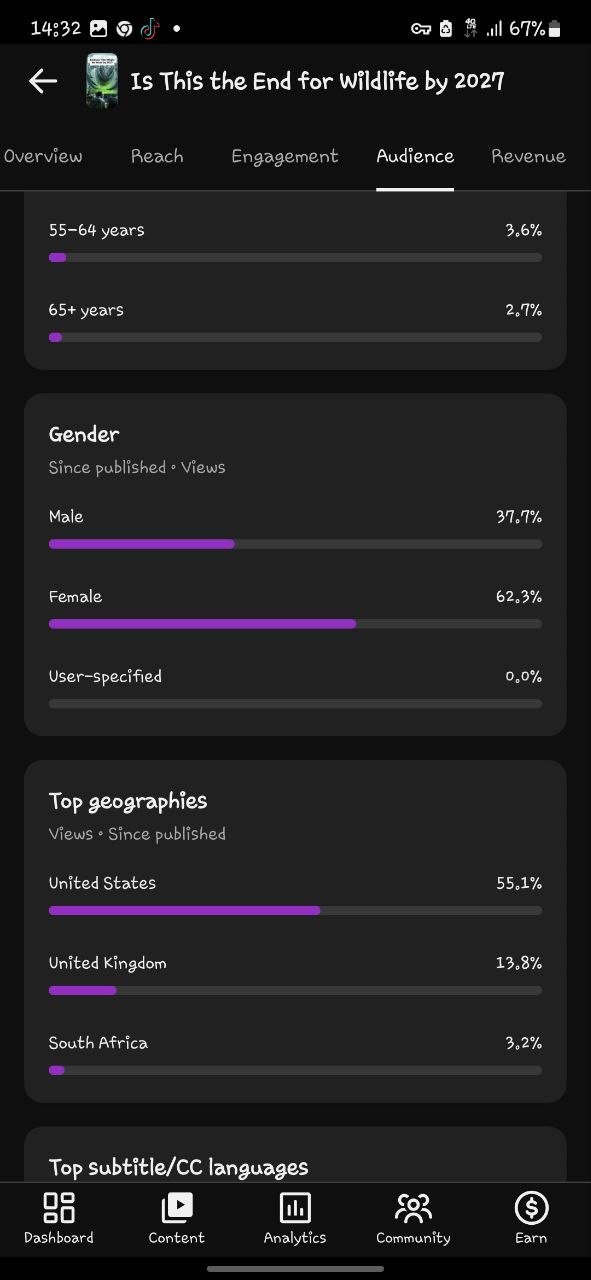Open the Dashboard icon in bottom navigation
Screen dimensions: 591x1280
tap(59, 1208)
